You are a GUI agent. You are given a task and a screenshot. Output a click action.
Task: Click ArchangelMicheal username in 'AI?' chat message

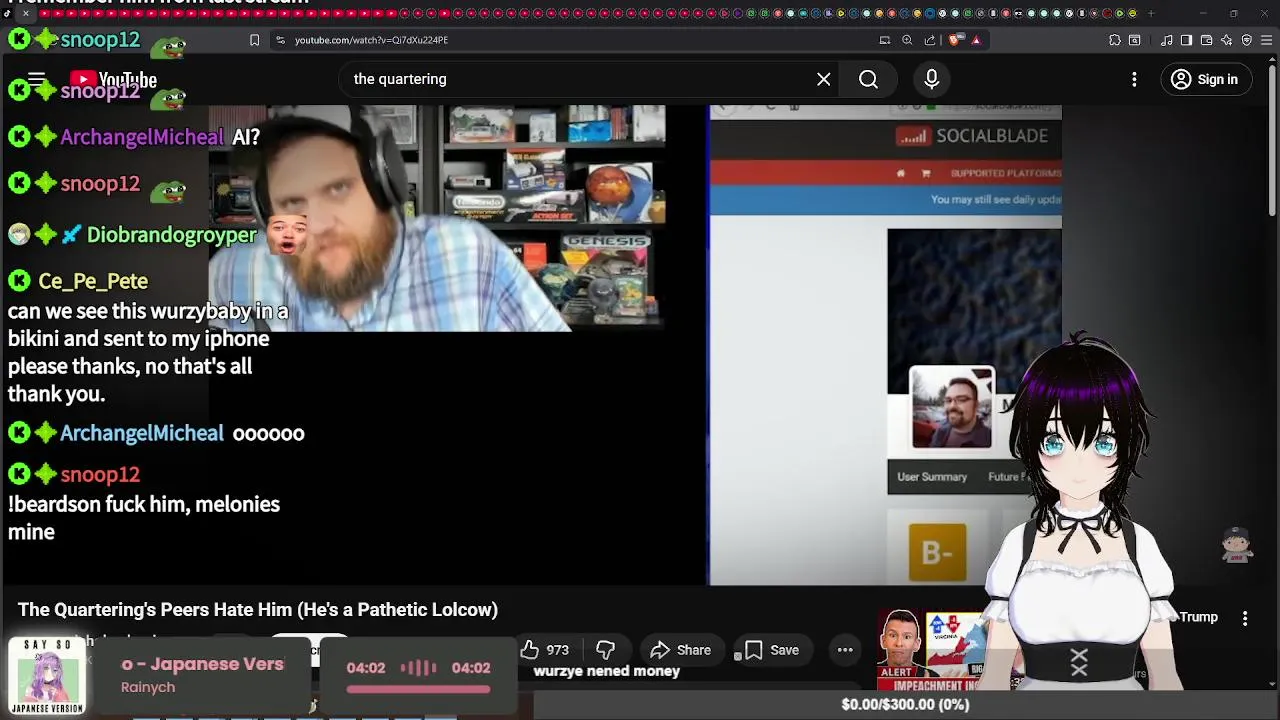tap(142, 137)
